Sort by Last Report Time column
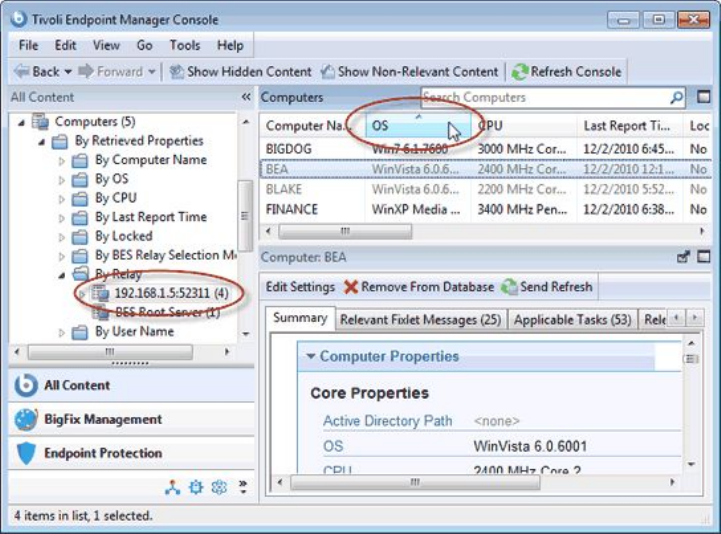721x534 pixels. pos(629,126)
